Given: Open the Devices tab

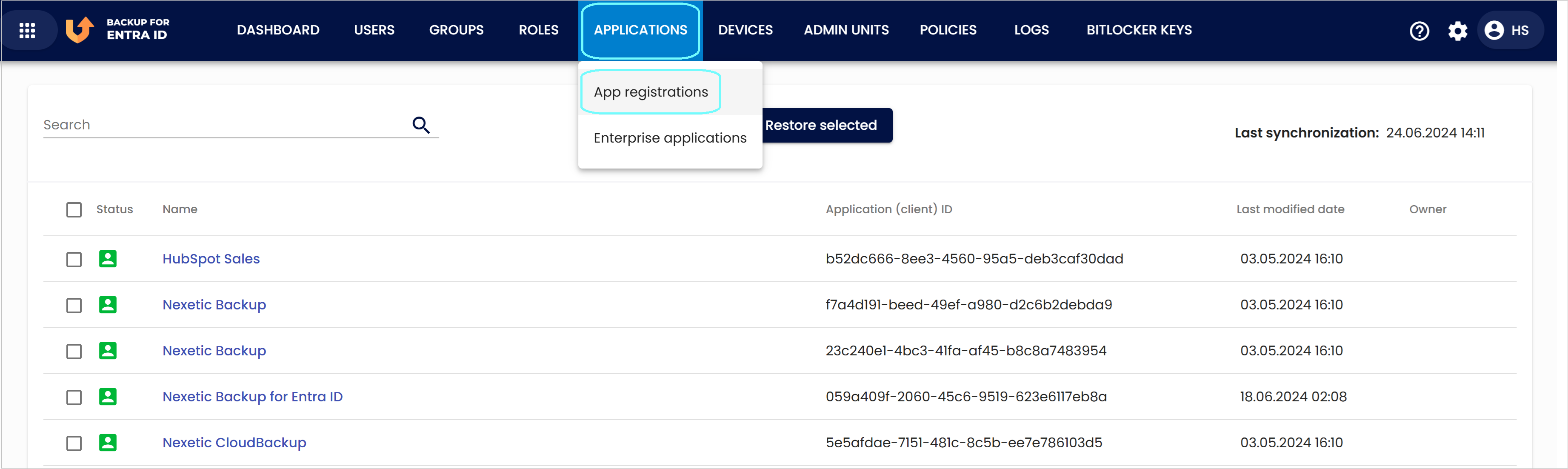Looking at the screenshot, I should [x=745, y=30].
